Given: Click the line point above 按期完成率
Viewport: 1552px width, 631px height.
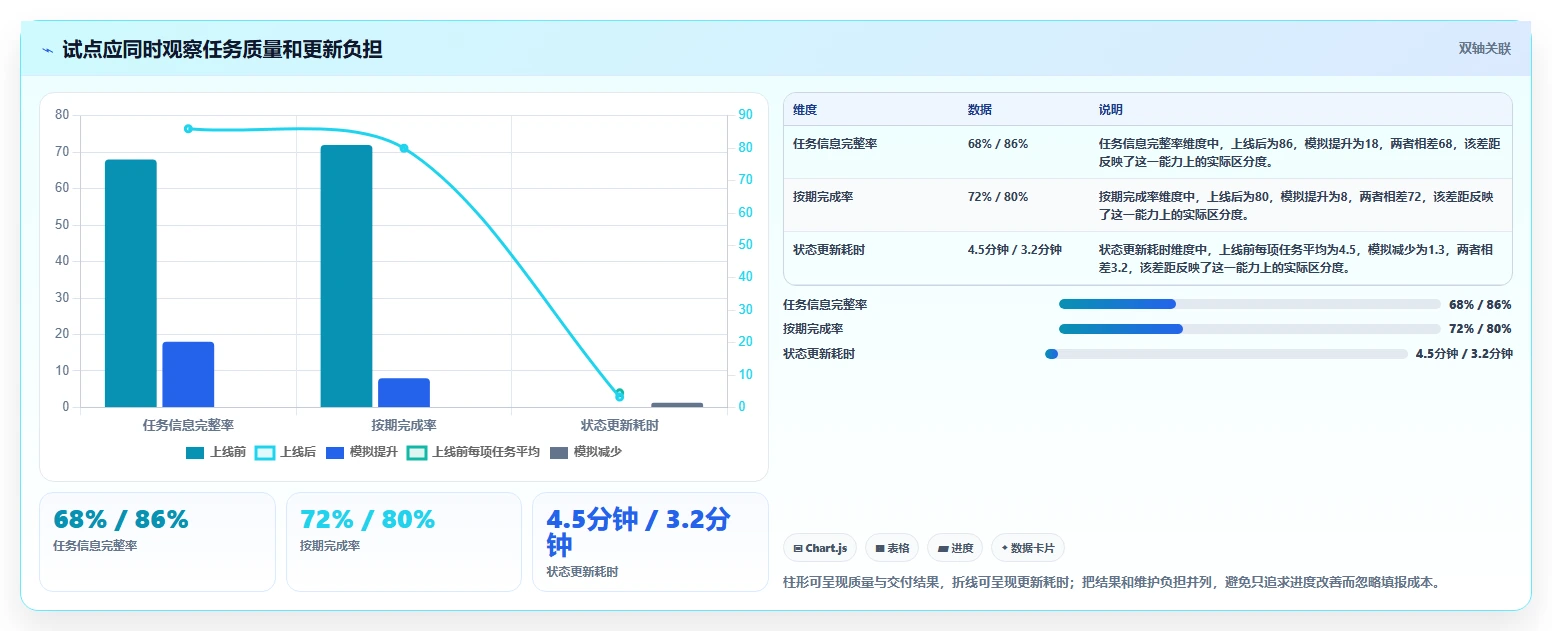Looking at the screenshot, I should pyautogui.click(x=404, y=148).
